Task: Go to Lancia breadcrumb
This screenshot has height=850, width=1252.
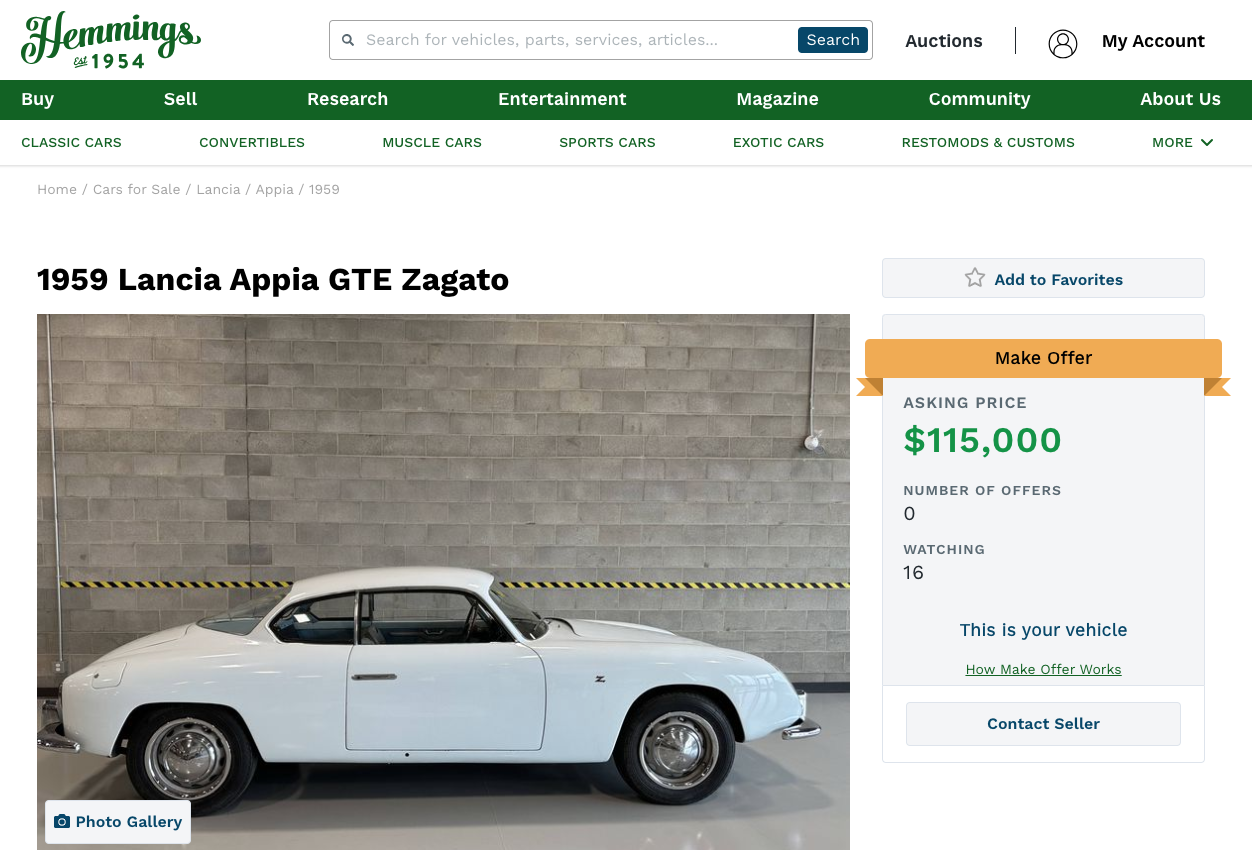Action: point(218,190)
